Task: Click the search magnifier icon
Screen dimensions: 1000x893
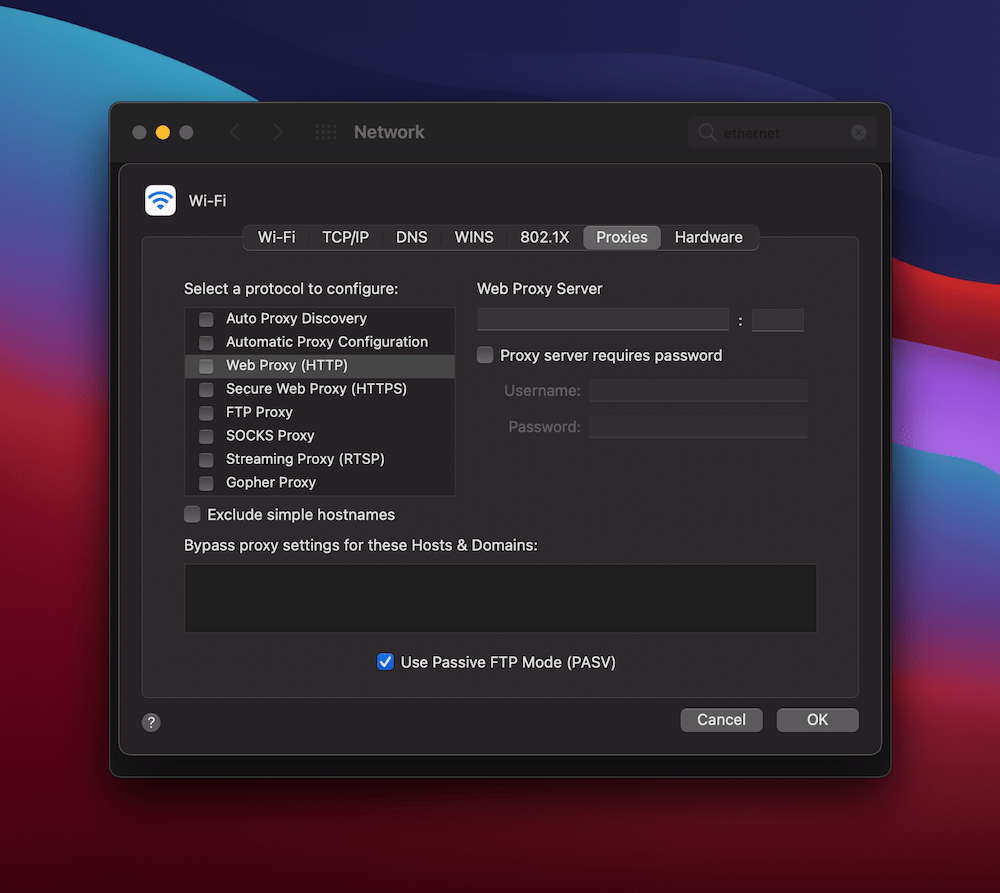Action: (x=707, y=133)
